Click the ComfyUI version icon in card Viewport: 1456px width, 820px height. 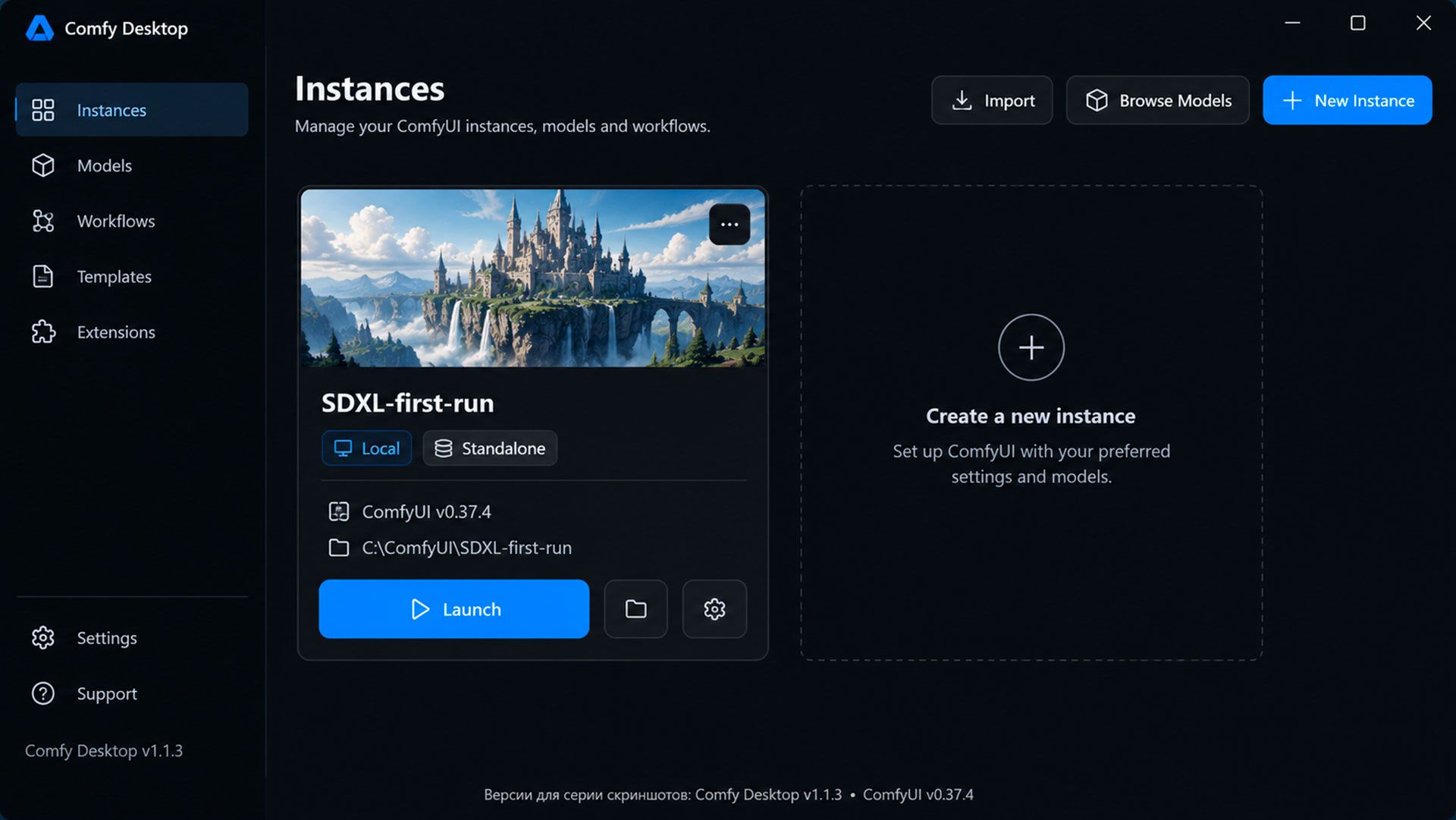click(x=339, y=512)
